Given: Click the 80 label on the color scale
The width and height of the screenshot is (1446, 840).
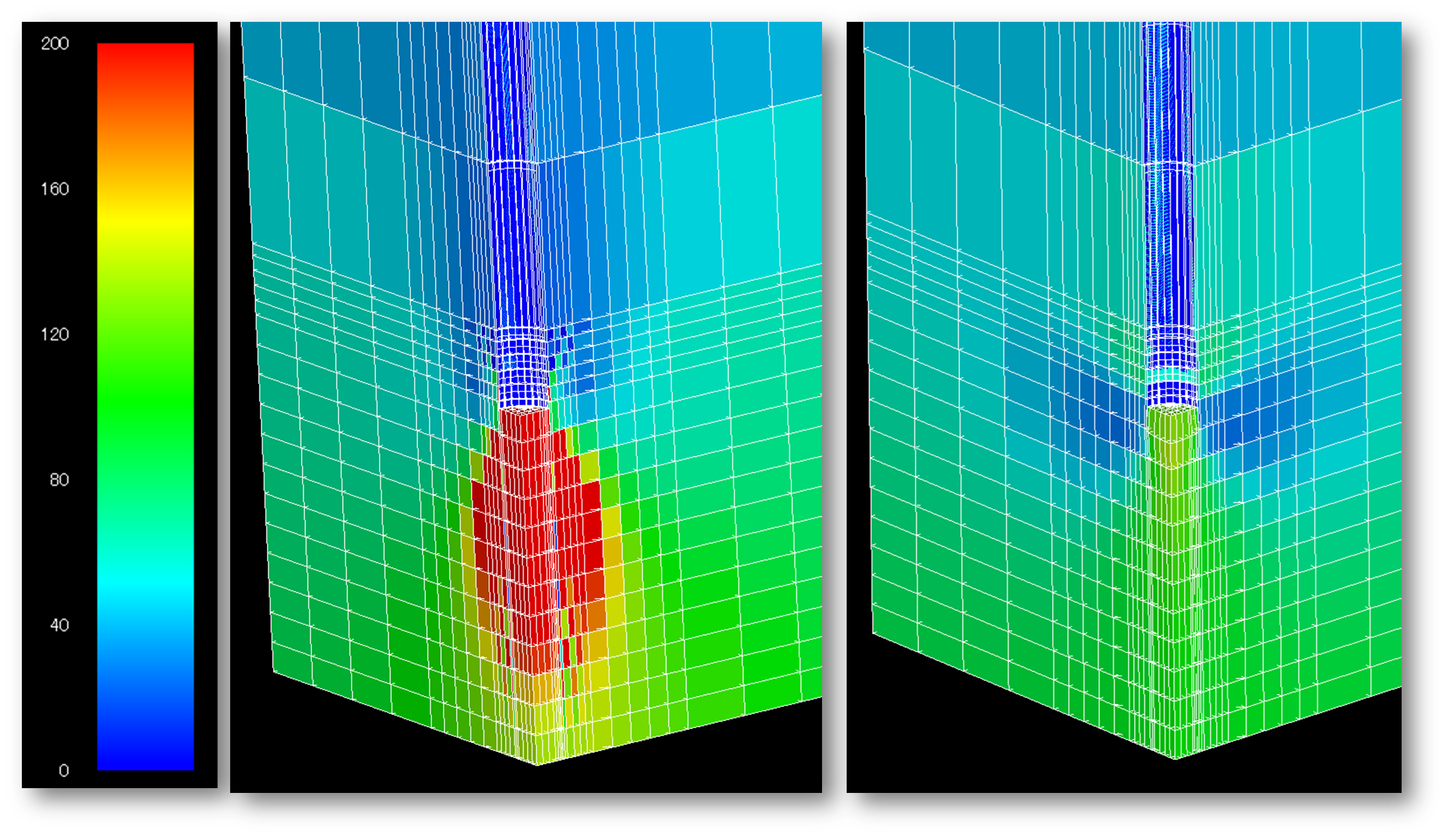Looking at the screenshot, I should pos(59,480).
